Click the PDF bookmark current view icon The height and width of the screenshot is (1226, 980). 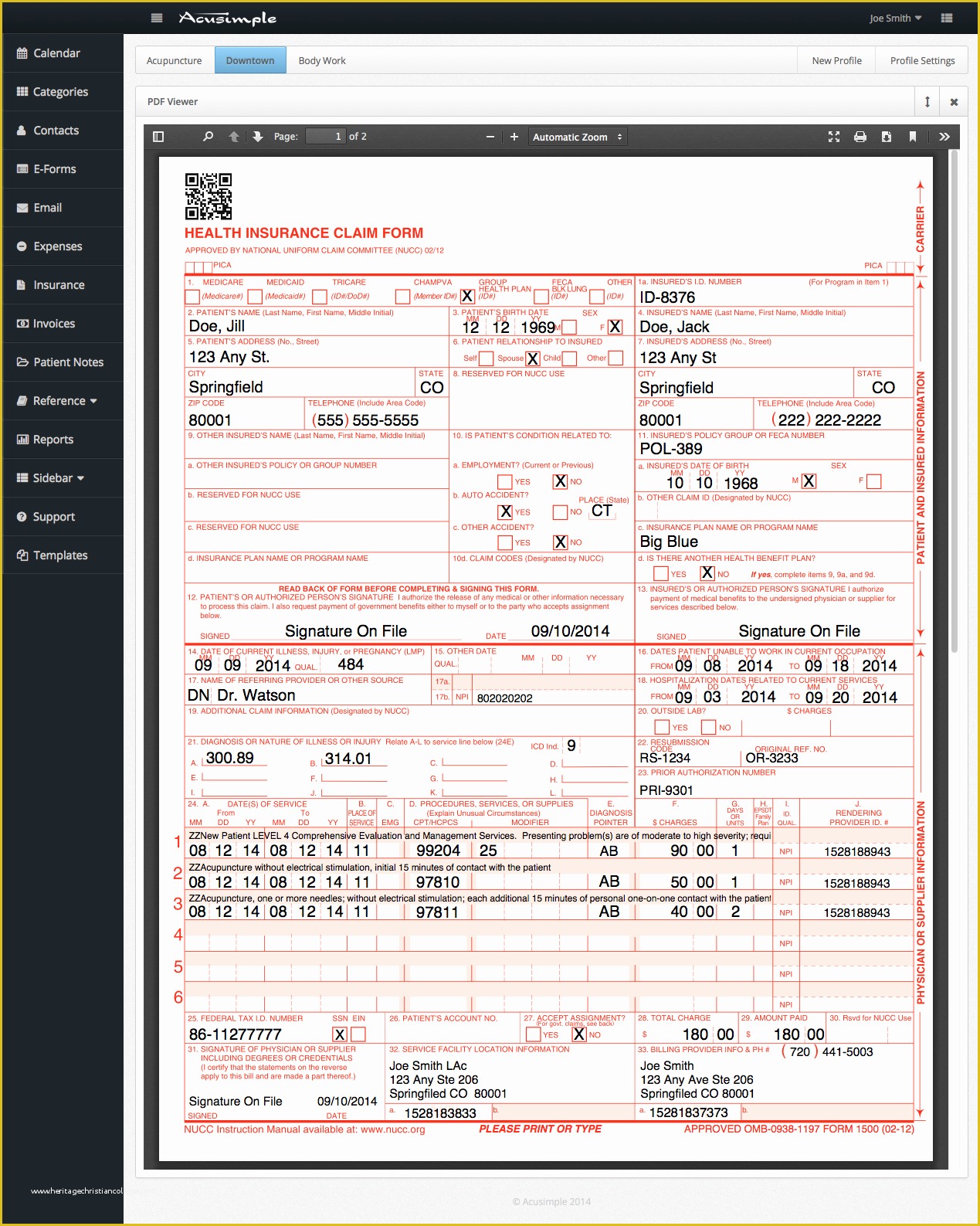[913, 137]
